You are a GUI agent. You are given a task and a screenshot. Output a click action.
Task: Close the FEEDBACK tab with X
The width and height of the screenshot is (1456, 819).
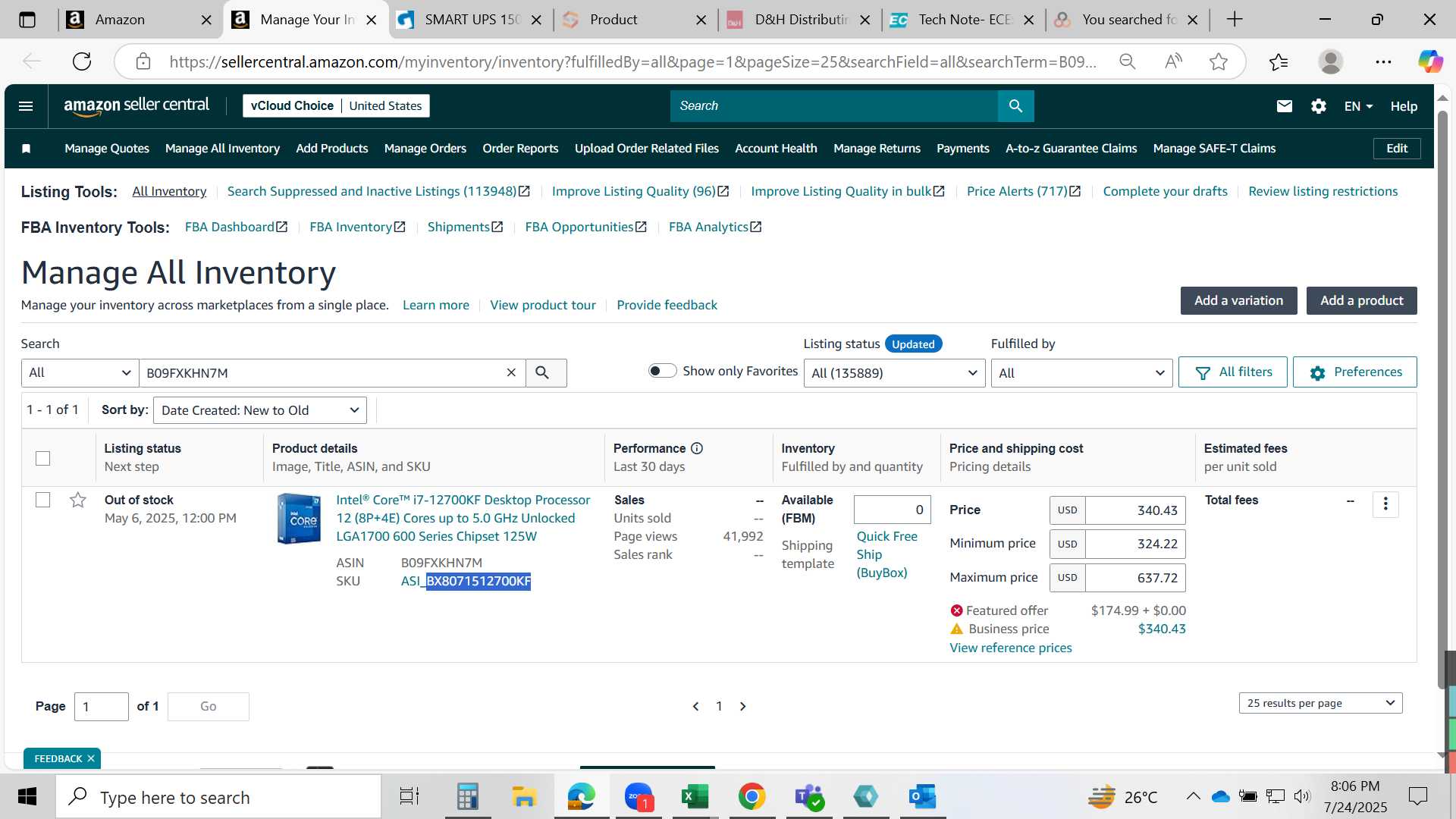pos(91,759)
